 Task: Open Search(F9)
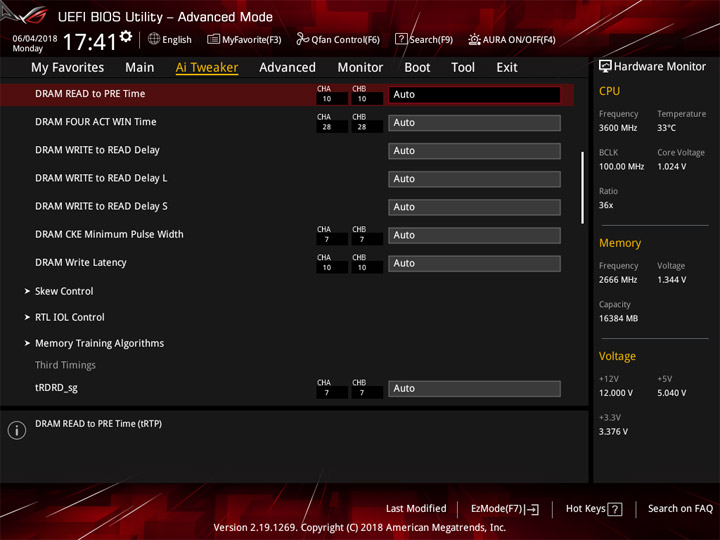coord(431,39)
